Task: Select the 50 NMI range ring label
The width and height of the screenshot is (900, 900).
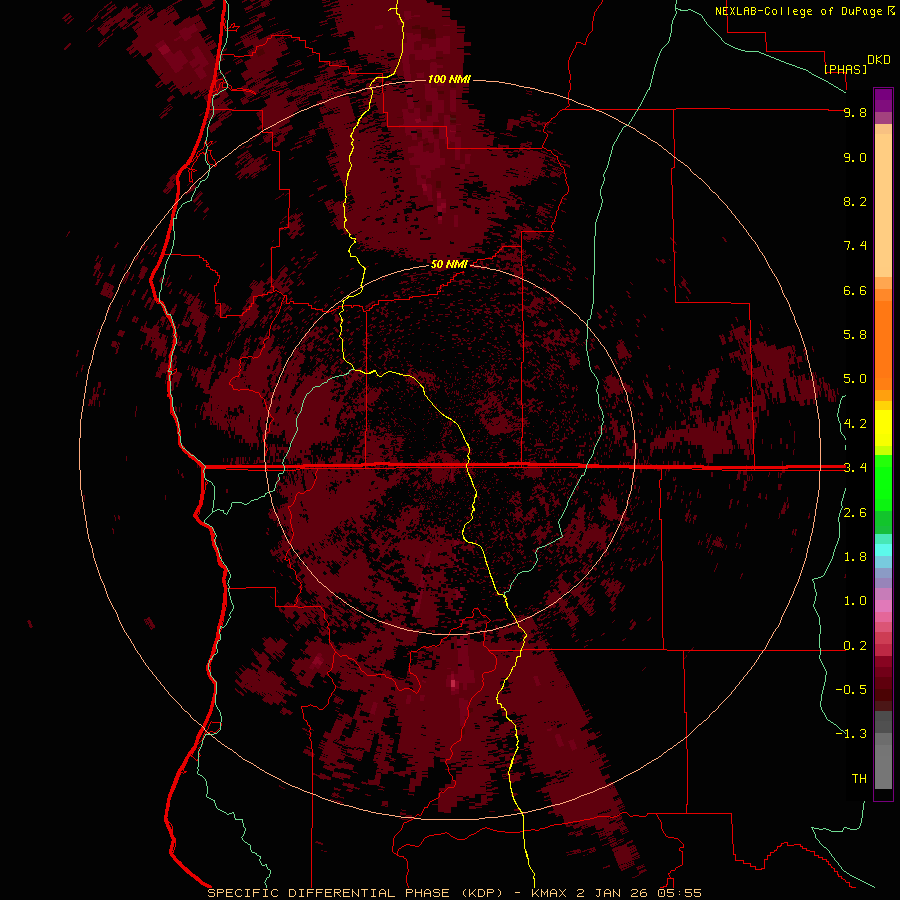Action: [x=449, y=264]
